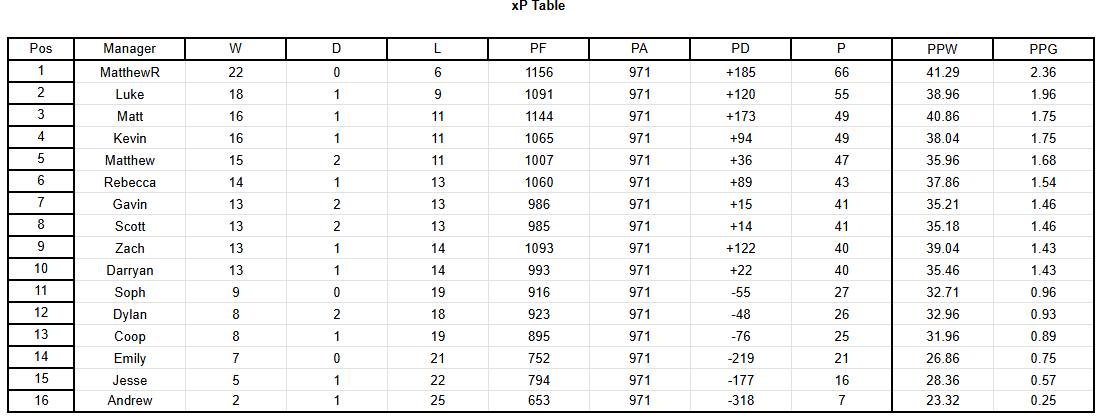The width and height of the screenshot is (1100, 418).
Task: Click Soph's losses value 19
Action: click(437, 292)
